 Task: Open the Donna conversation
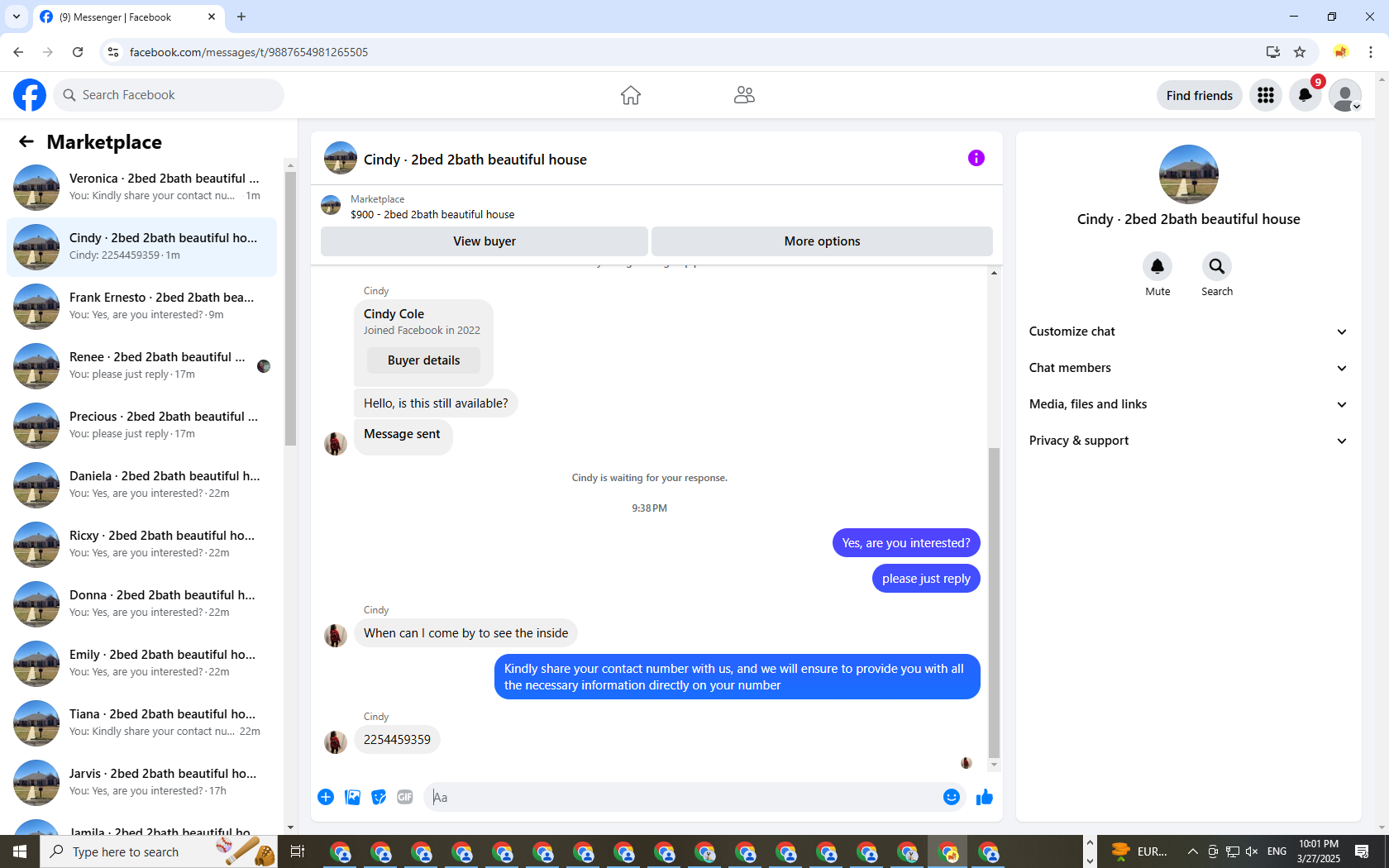coord(142,603)
